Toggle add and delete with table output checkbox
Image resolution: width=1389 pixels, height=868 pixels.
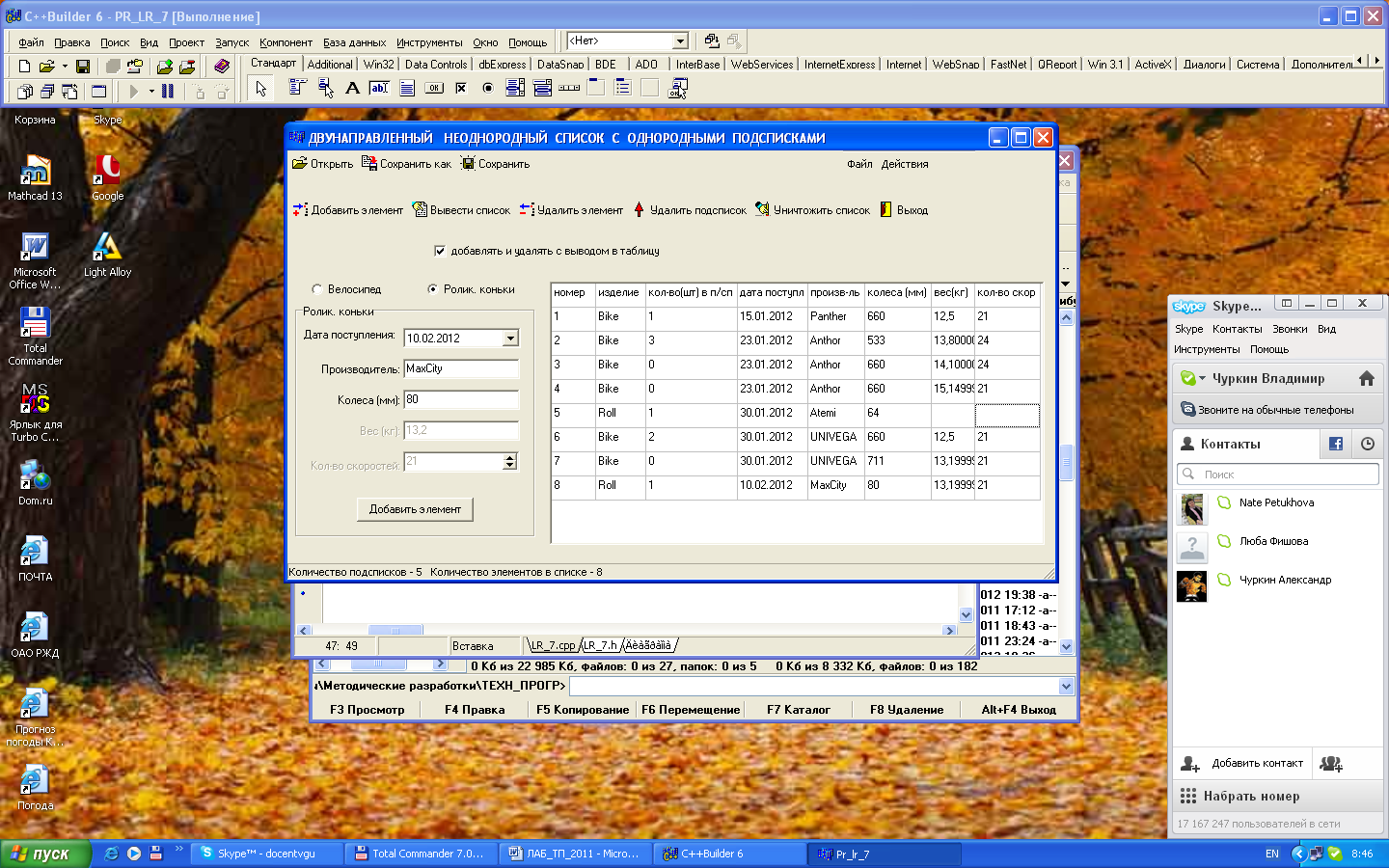(440, 251)
